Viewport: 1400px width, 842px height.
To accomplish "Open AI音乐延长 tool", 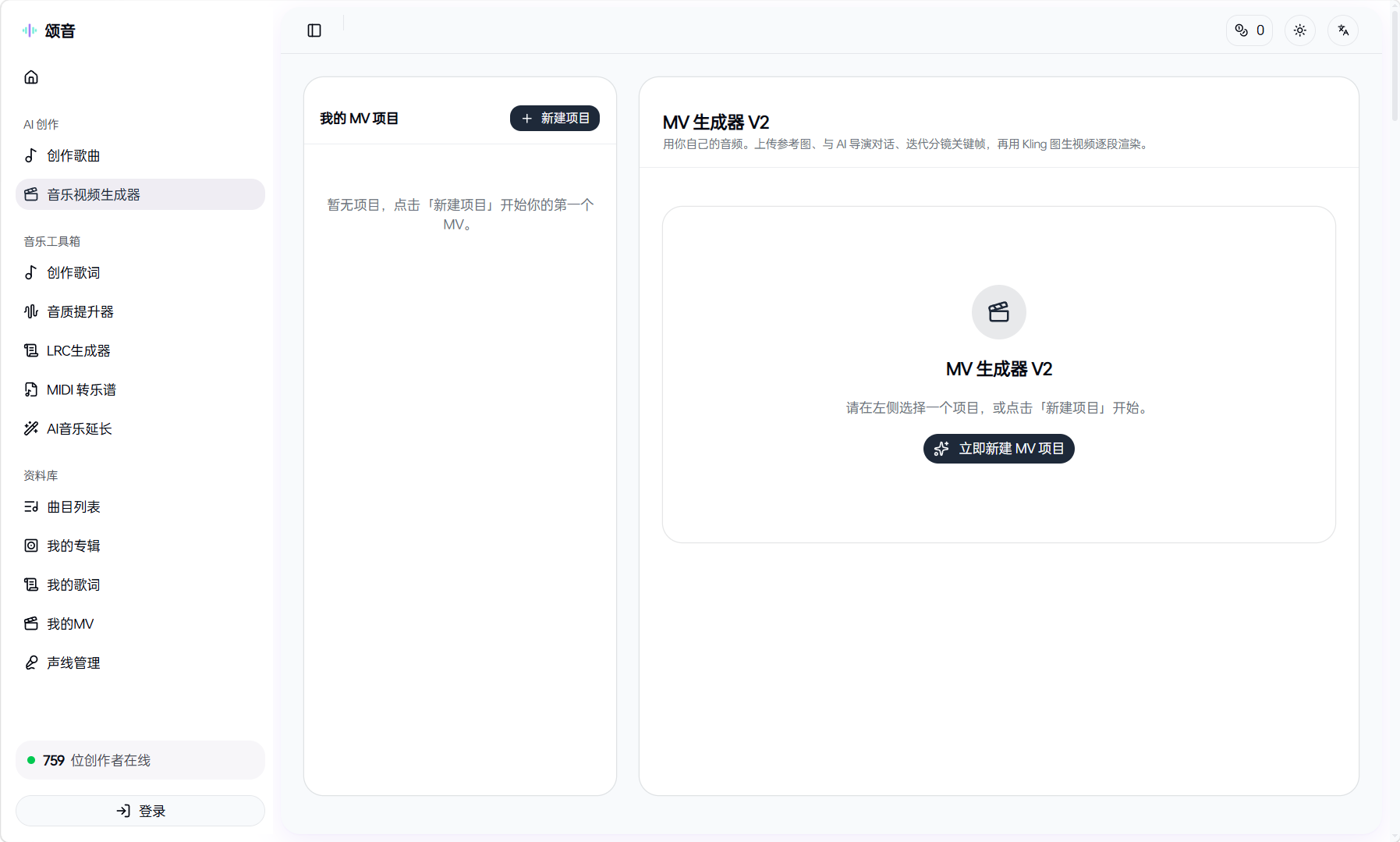I will (140, 428).
